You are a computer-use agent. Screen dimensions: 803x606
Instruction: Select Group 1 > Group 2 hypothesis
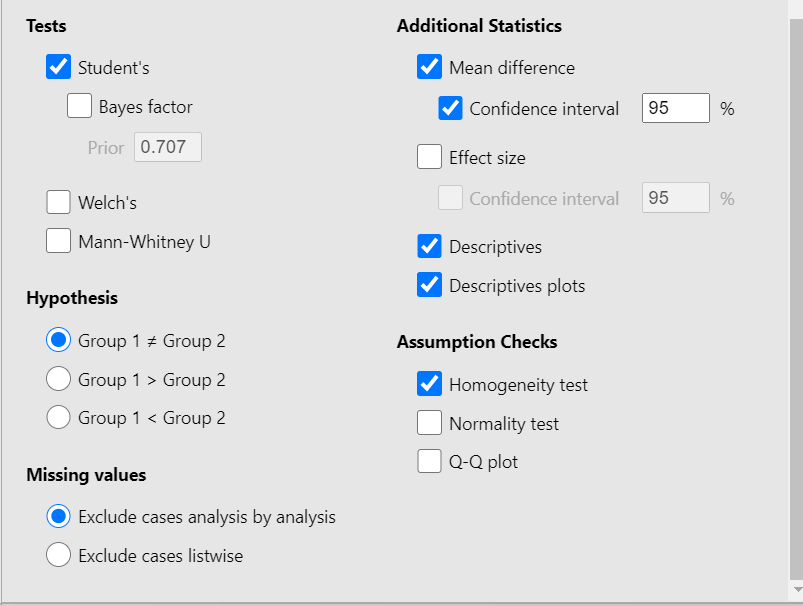59,379
